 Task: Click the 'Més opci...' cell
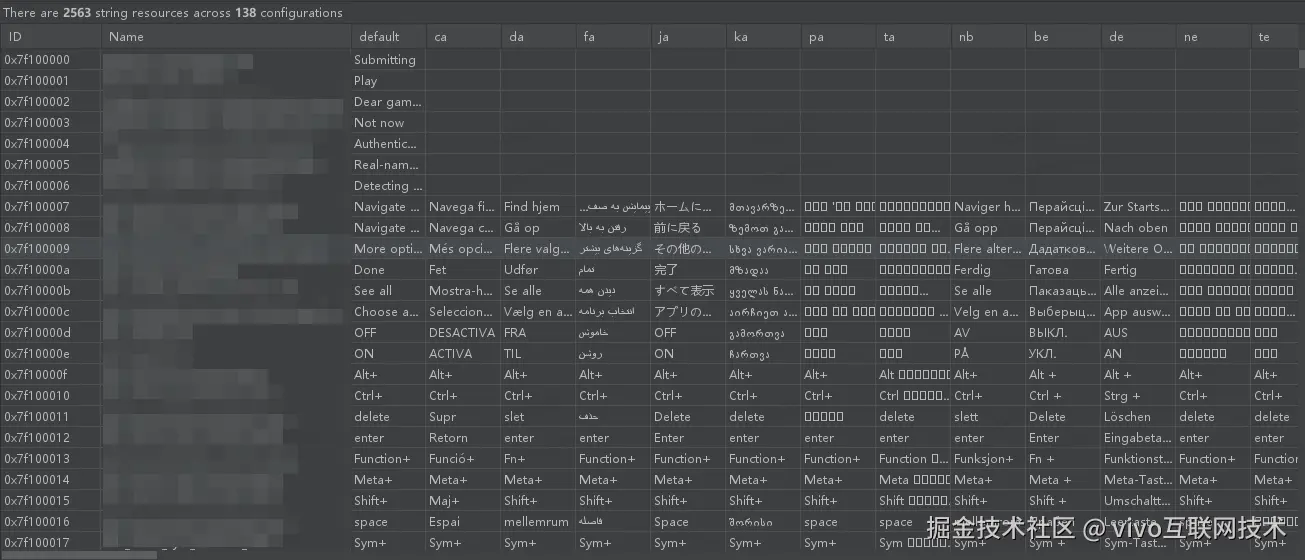[x=464, y=249]
